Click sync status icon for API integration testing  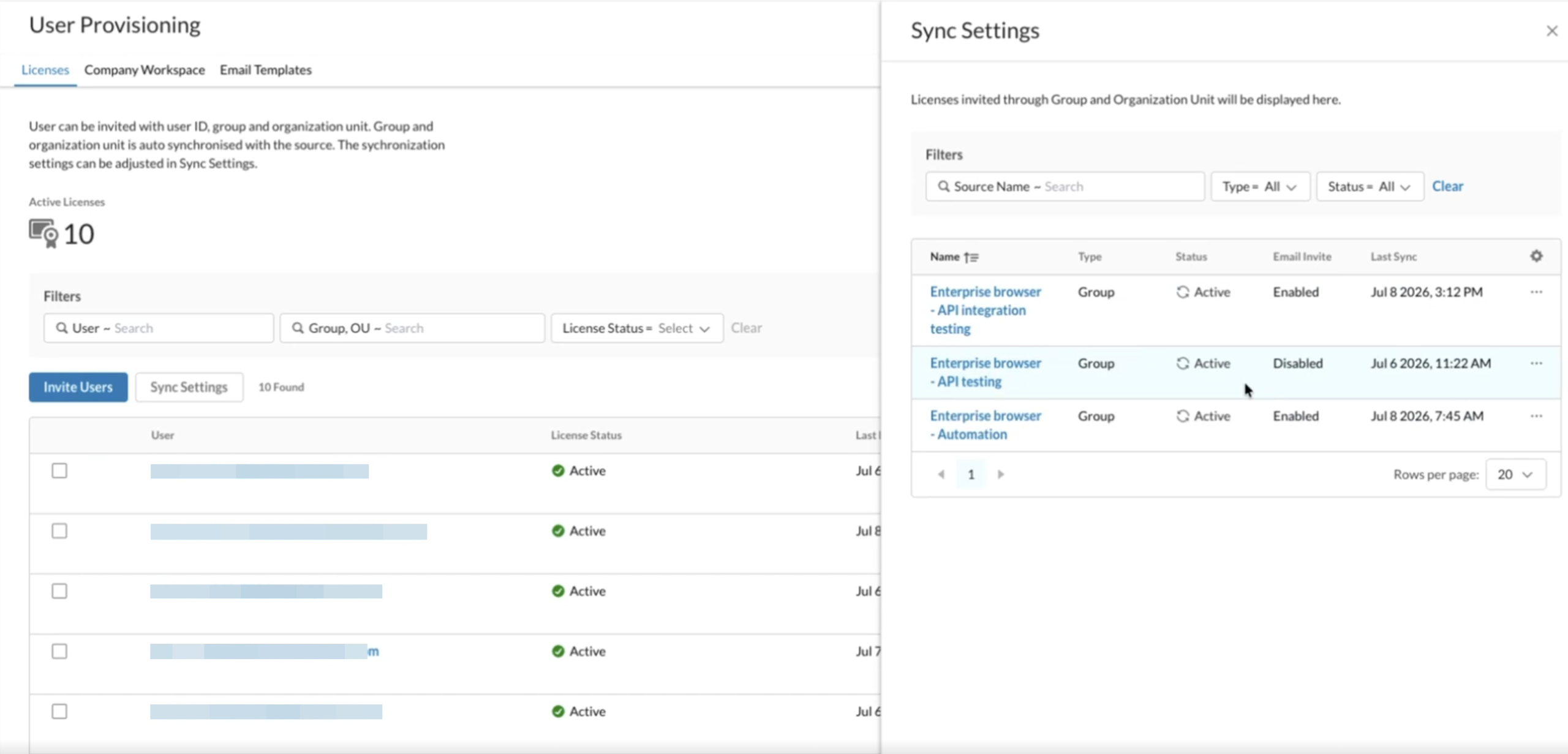click(x=1183, y=292)
